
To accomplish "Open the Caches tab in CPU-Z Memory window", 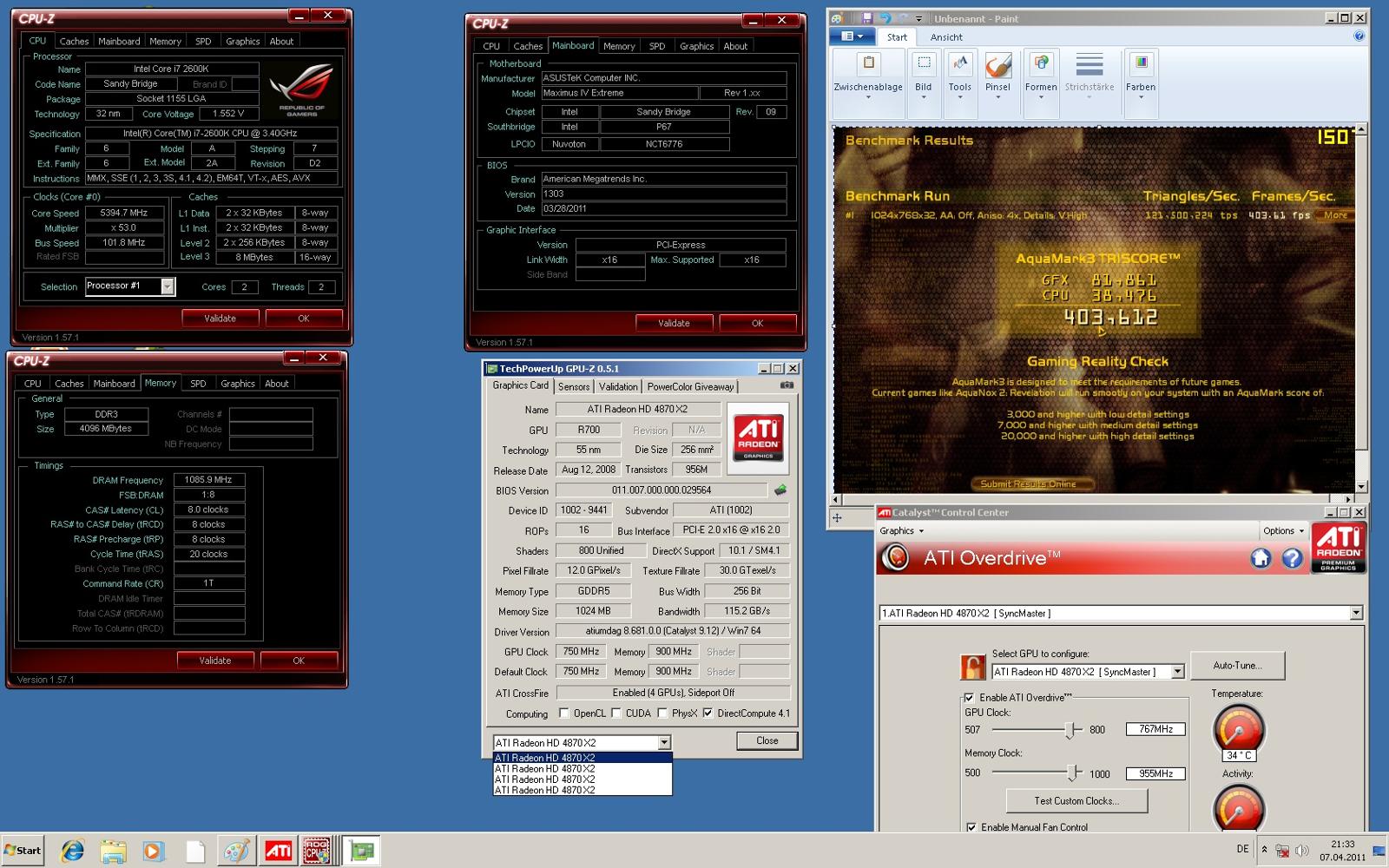I will click(69, 383).
